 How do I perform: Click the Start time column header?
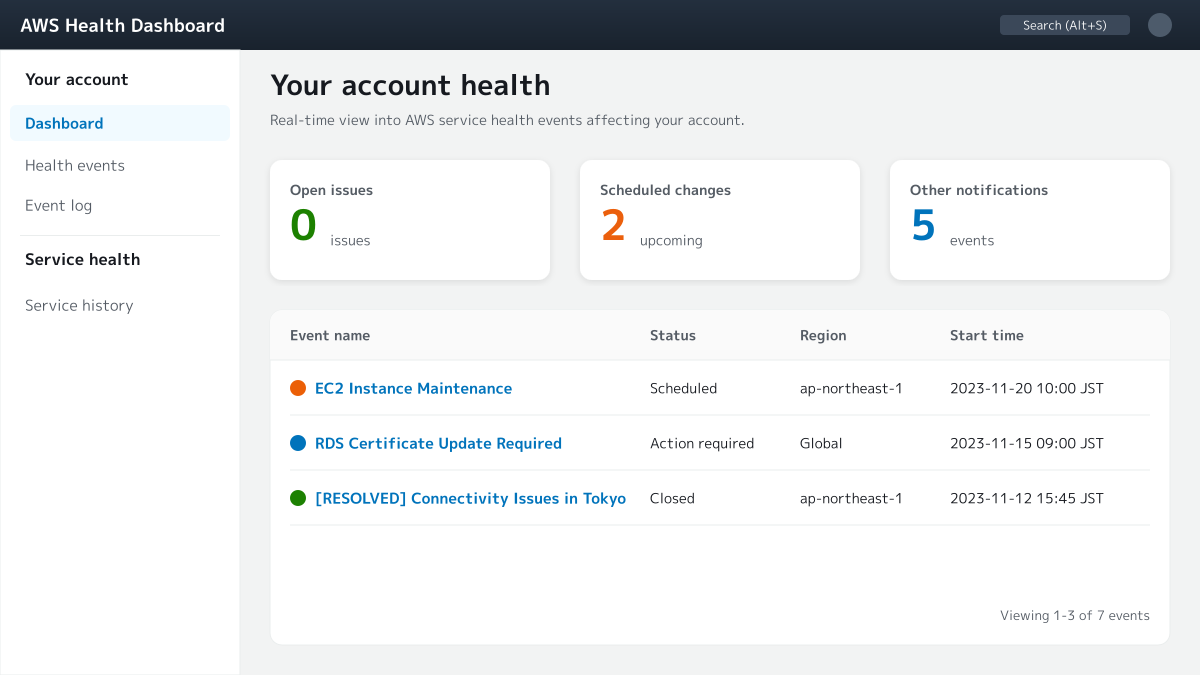click(987, 335)
